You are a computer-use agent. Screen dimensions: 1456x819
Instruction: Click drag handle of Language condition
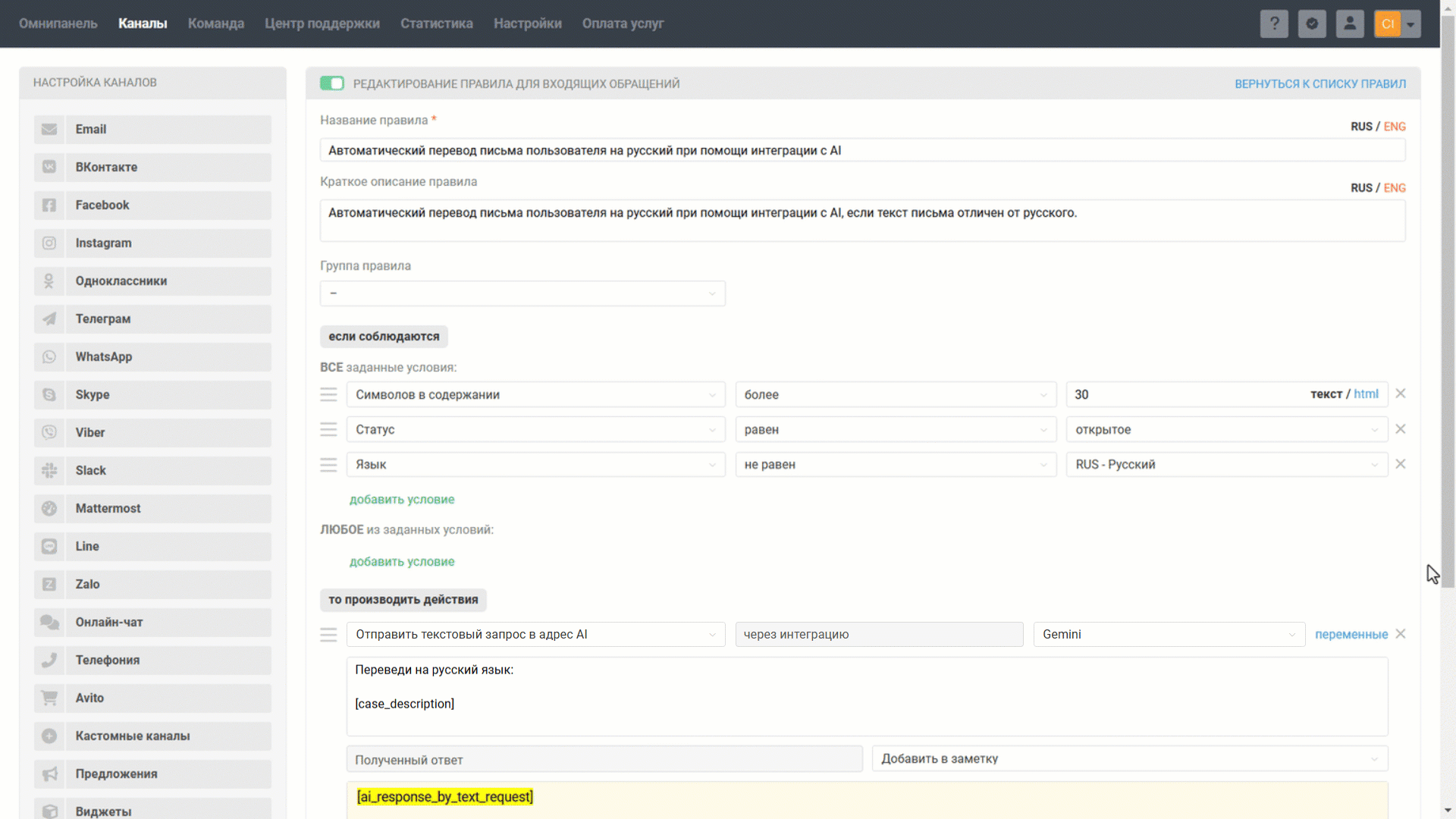(x=328, y=465)
